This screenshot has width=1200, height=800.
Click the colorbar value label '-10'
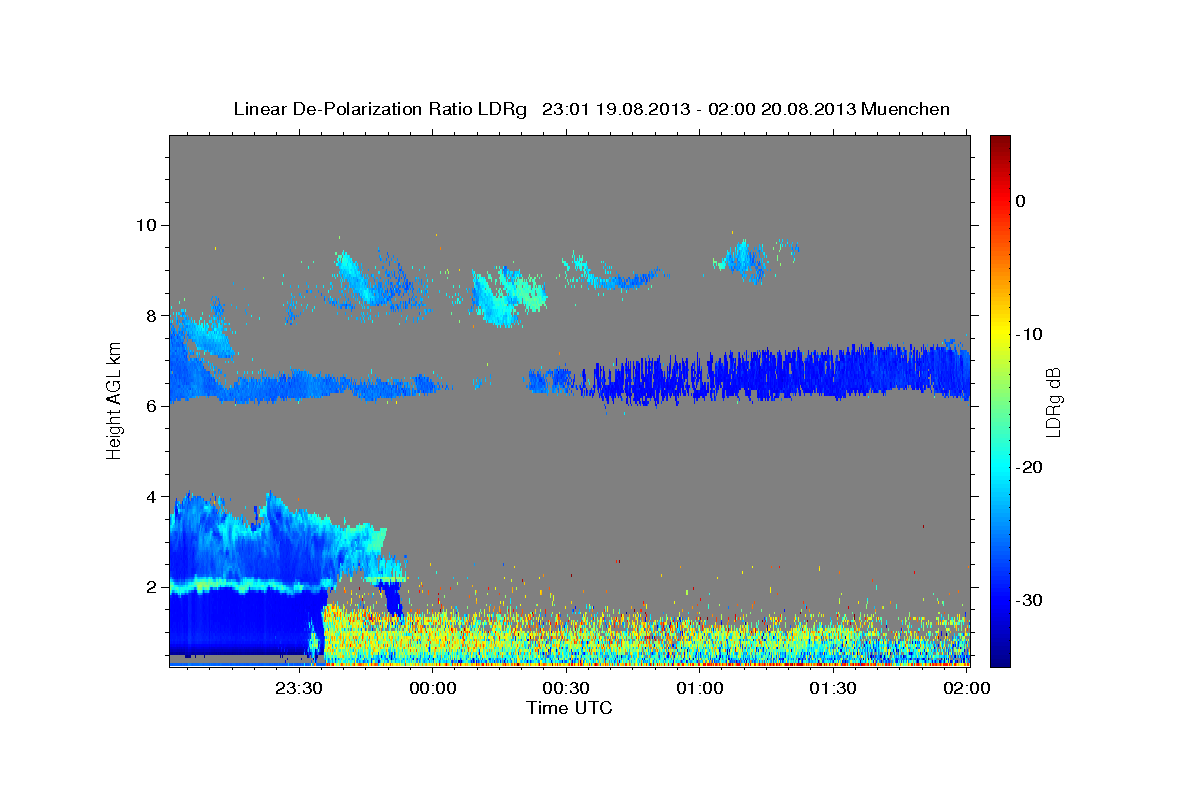[1029, 334]
